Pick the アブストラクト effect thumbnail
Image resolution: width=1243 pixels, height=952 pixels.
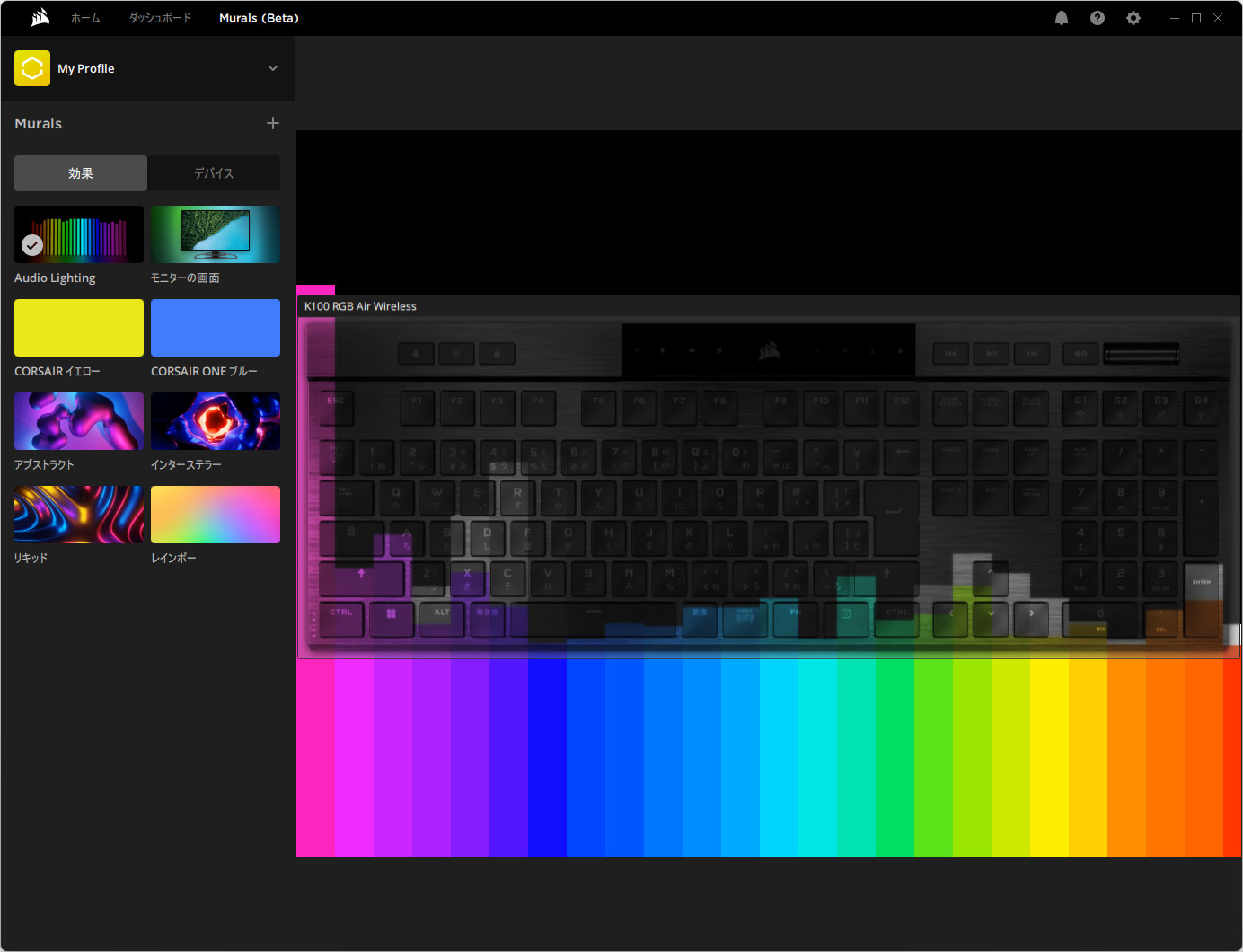79,421
